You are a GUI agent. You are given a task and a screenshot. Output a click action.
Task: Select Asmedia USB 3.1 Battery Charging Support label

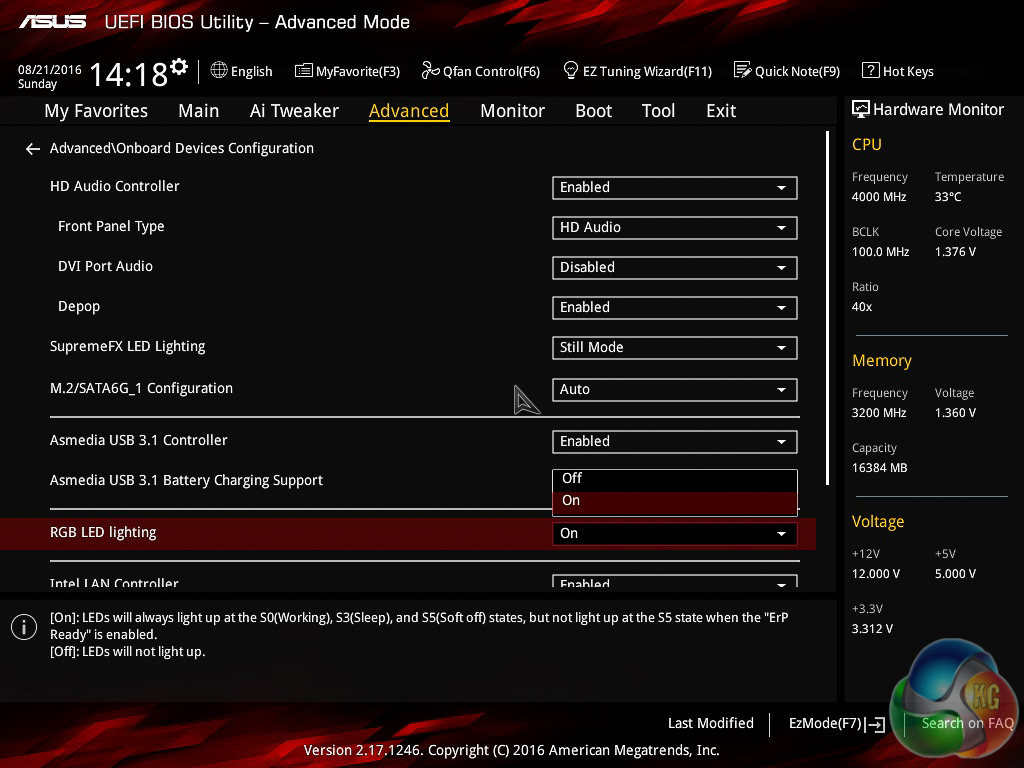[x=186, y=481]
